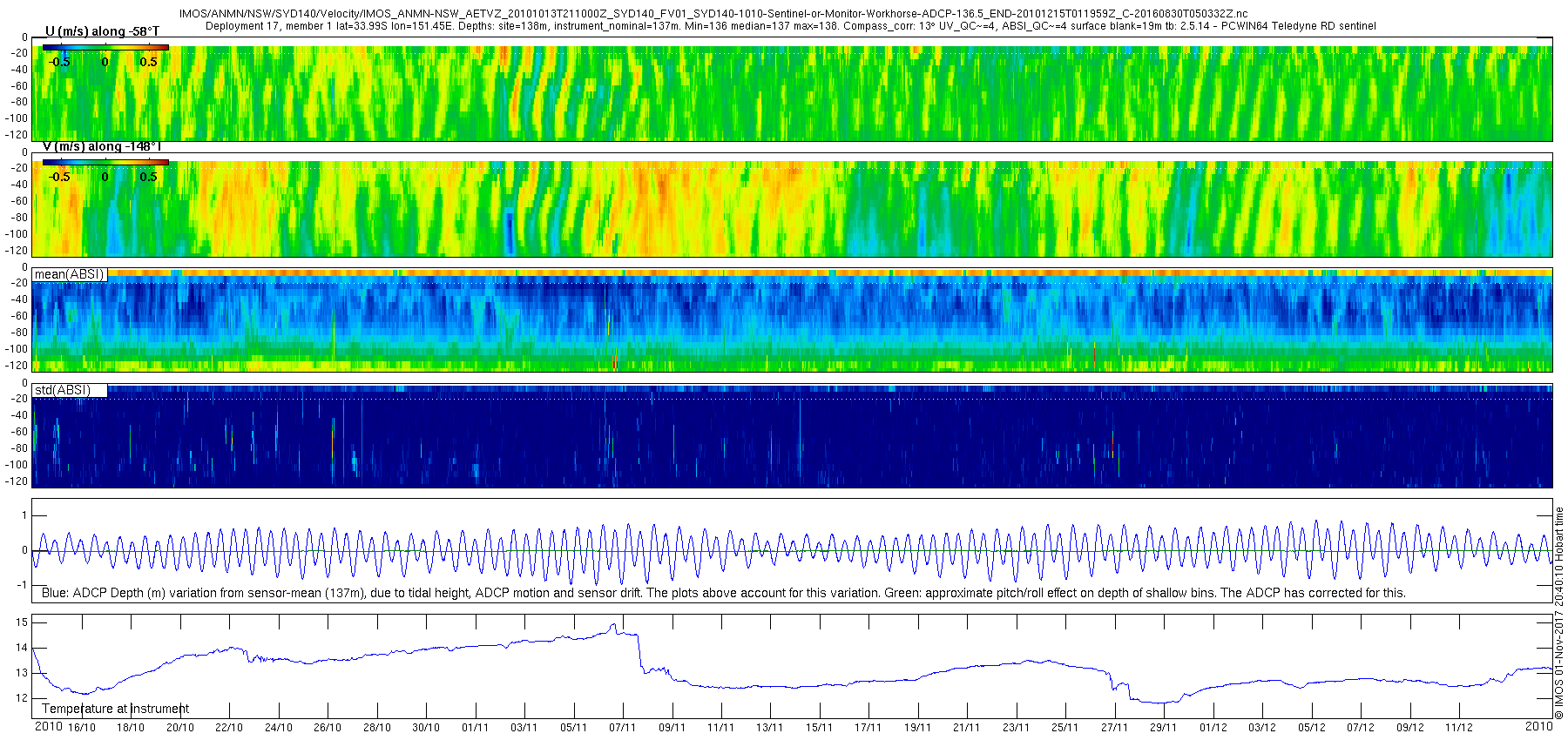Click the 14 tick on temperature axis

[x=22, y=648]
